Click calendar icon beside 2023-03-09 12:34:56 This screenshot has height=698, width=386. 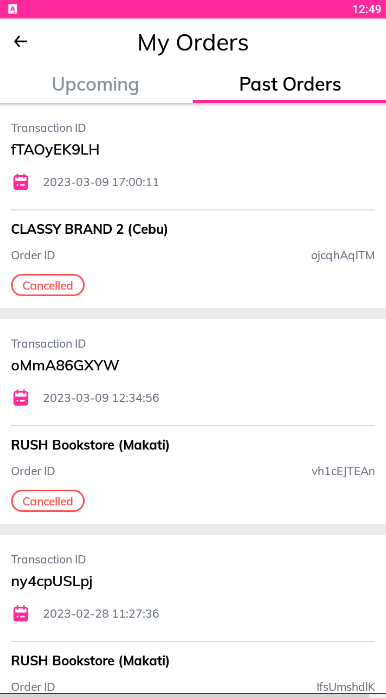coord(20,398)
